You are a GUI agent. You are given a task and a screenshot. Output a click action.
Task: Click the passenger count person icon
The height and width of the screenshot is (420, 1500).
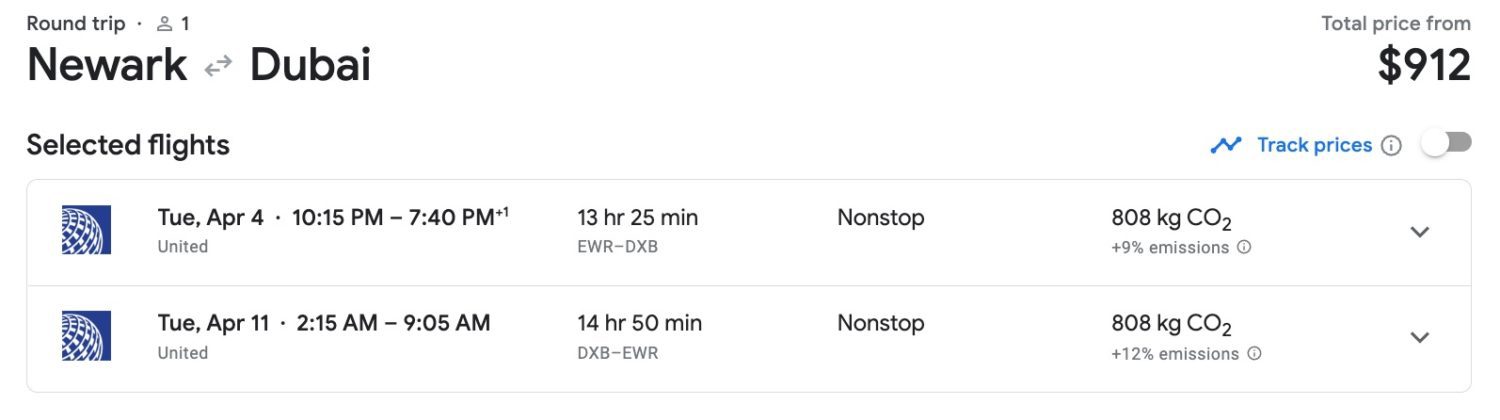tap(165, 24)
